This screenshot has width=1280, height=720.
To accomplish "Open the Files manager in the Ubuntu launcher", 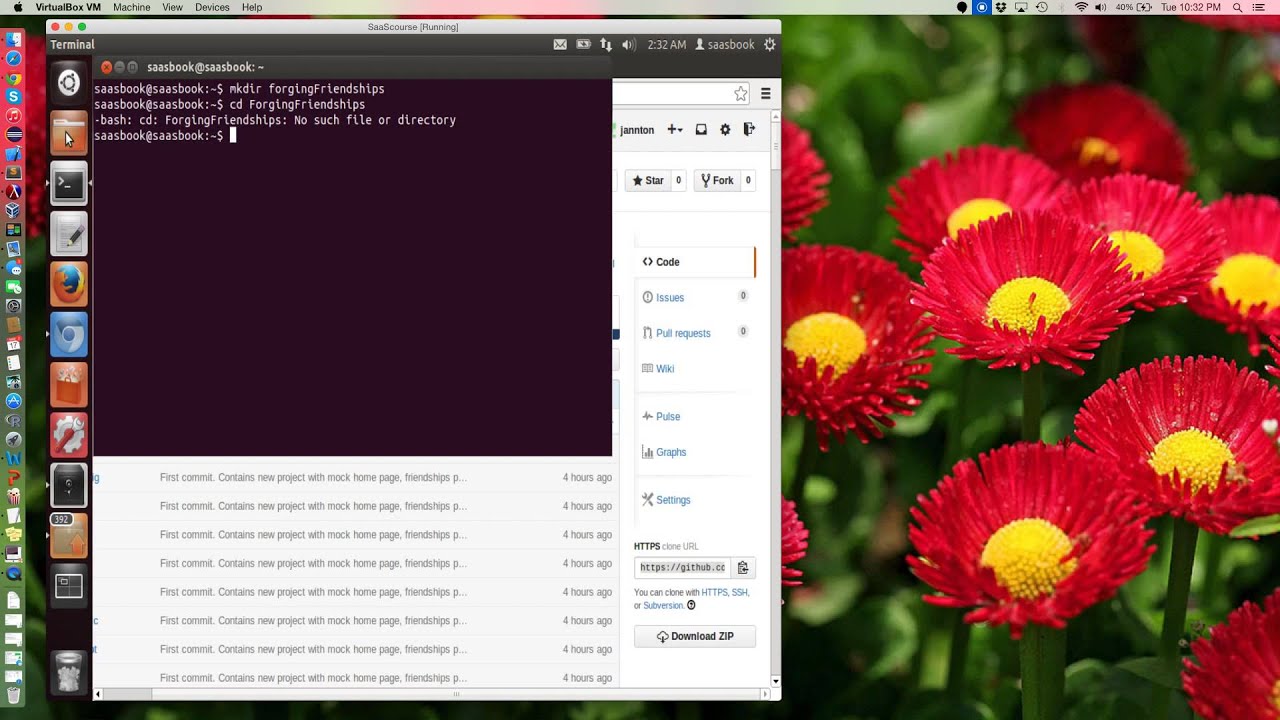I will tap(69, 133).
